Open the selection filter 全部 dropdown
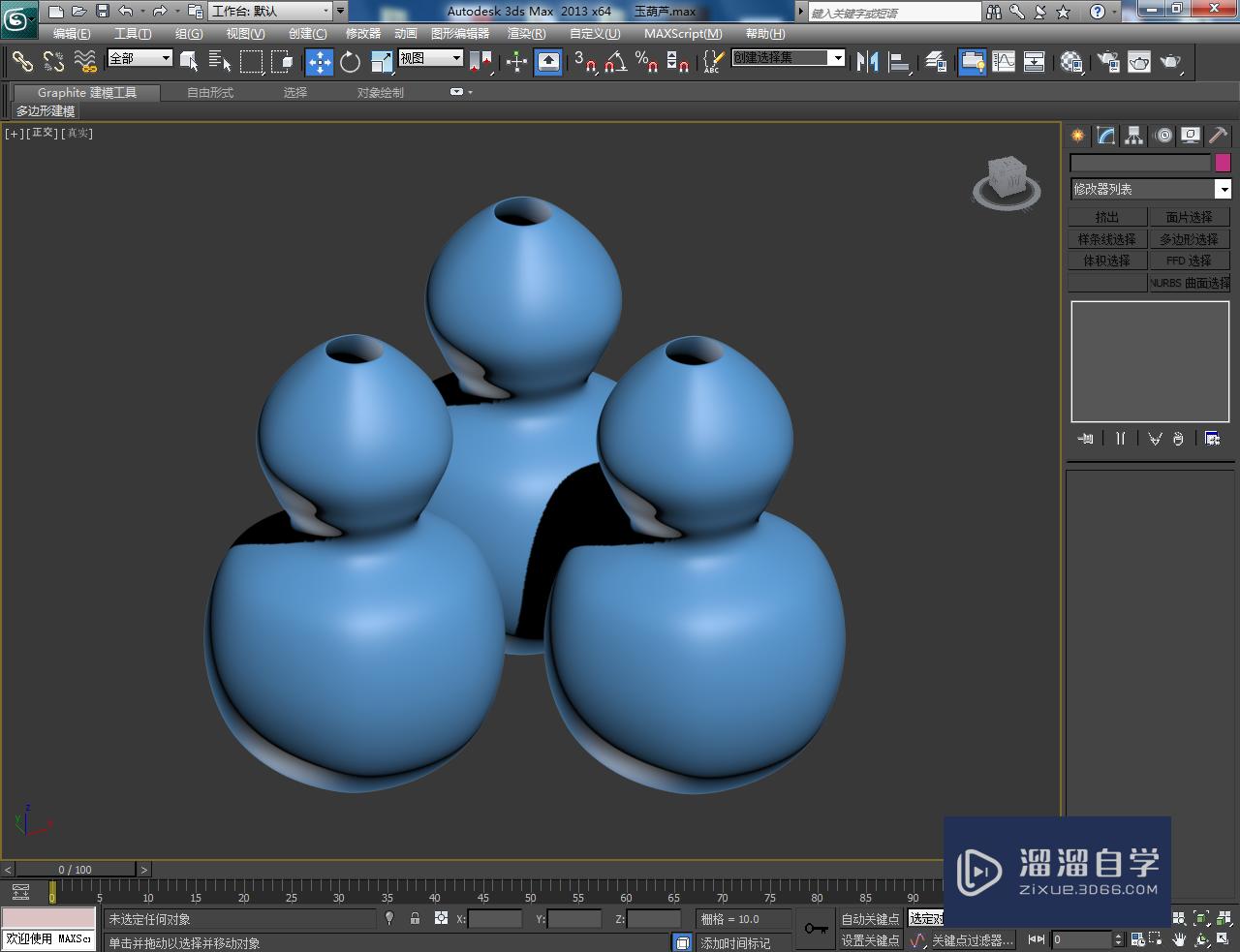Viewport: 1240px width, 952px height. point(139,58)
